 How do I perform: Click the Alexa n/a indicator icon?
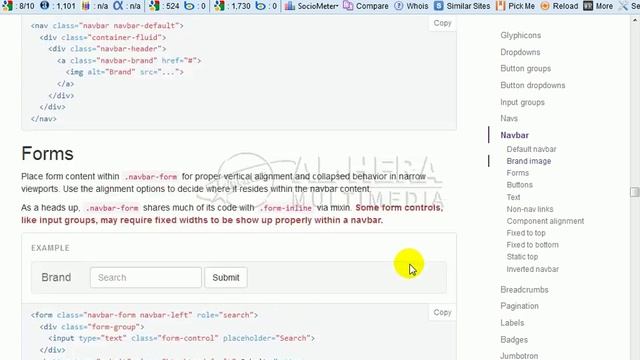[x=118, y=6]
